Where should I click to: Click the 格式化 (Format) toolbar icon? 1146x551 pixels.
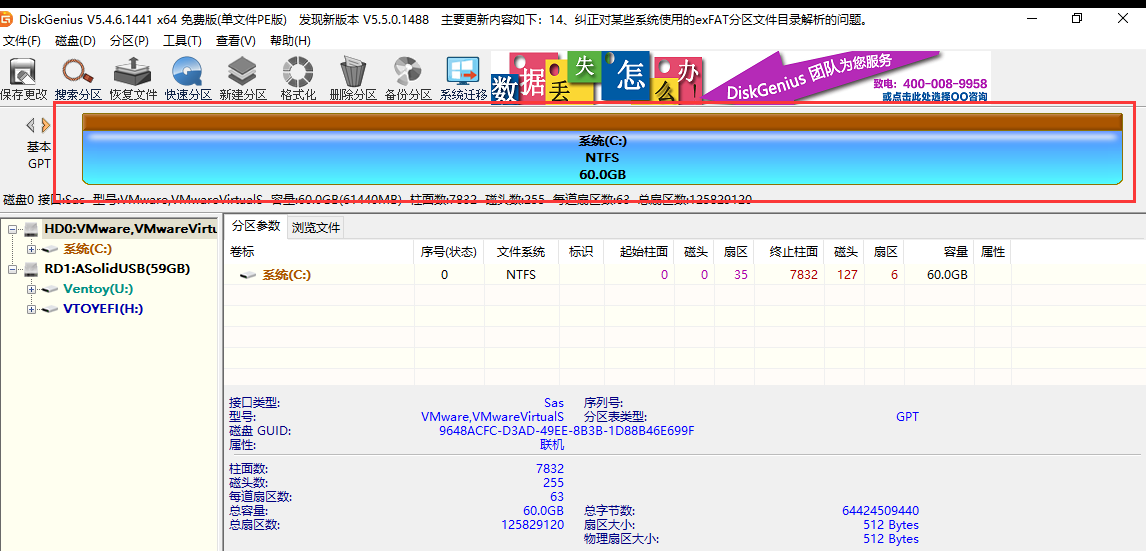(298, 78)
